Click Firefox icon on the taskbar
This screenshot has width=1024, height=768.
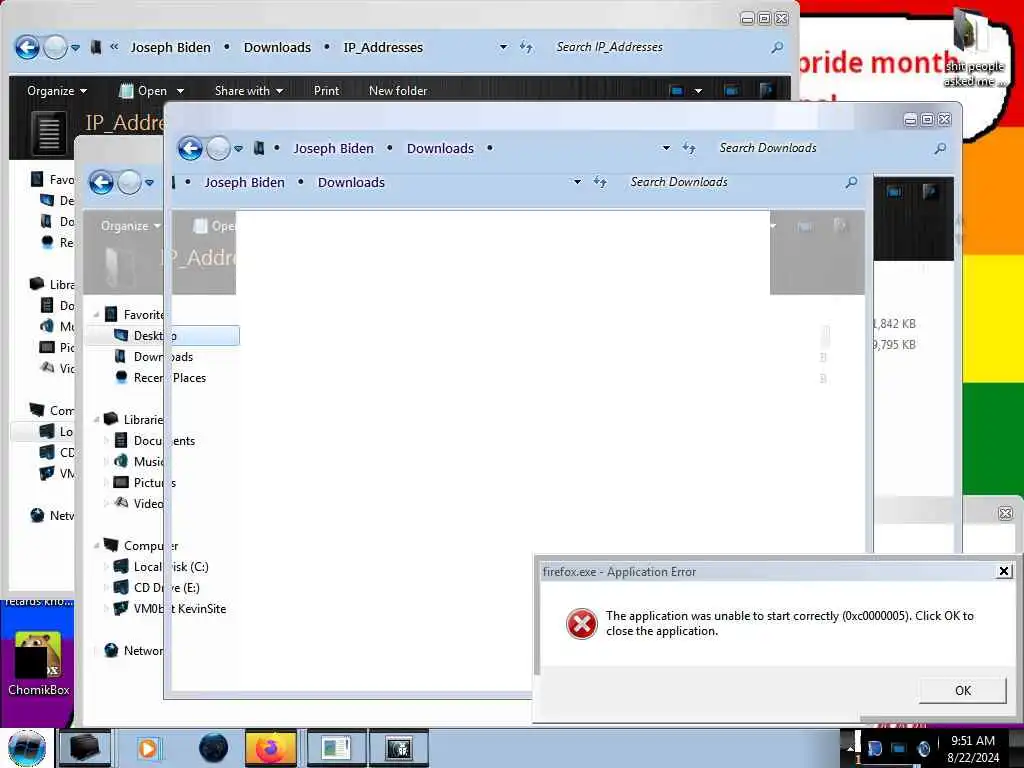[x=270, y=748]
